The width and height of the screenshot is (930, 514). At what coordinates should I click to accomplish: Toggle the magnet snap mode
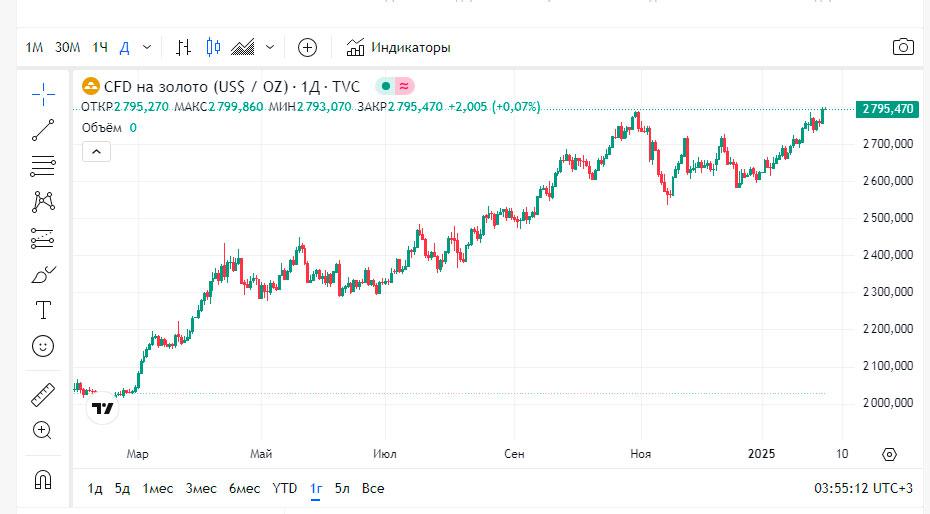point(43,479)
